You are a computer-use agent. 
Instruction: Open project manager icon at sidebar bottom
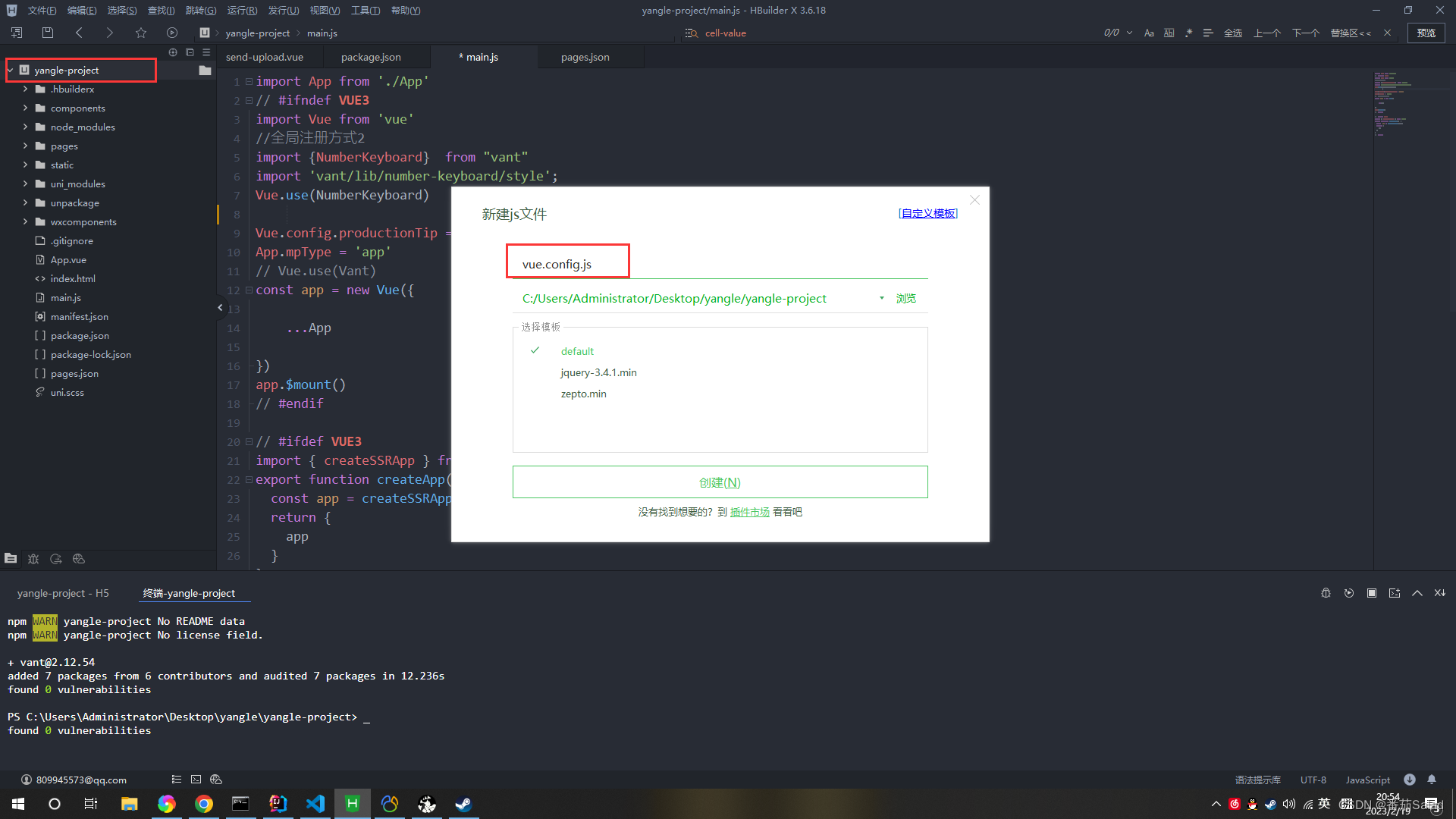coord(11,559)
